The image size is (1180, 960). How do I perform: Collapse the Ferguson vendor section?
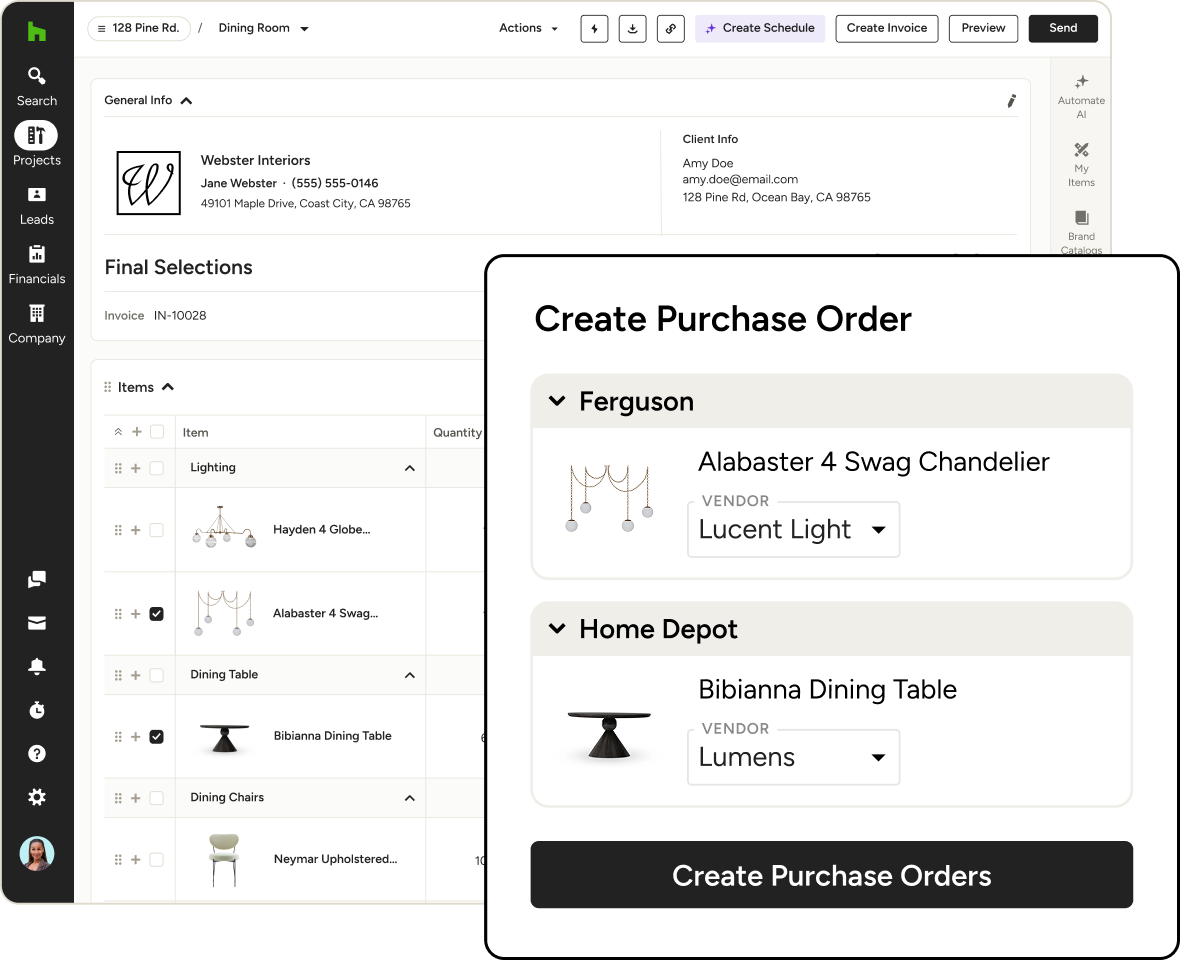click(557, 401)
